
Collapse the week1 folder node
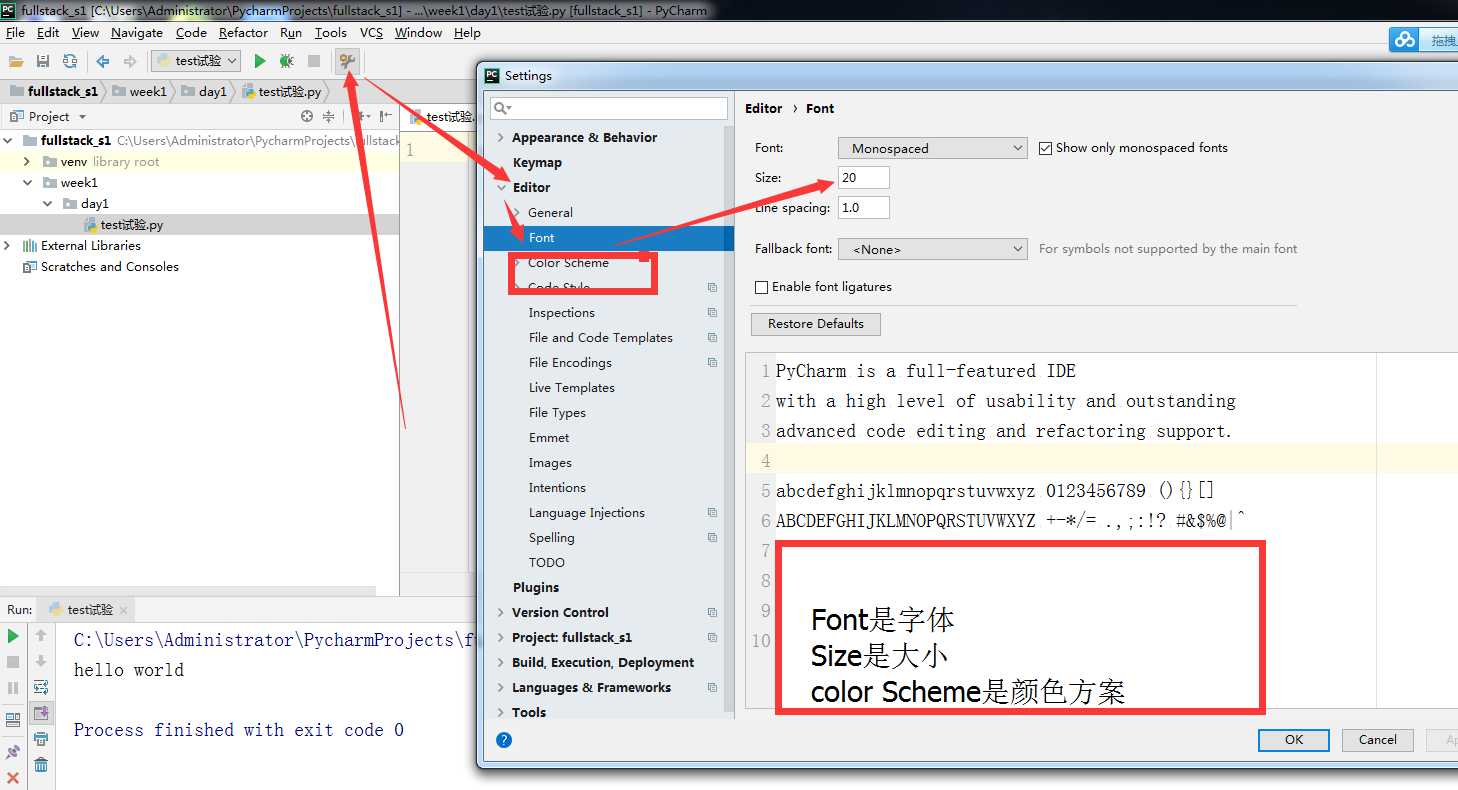[28, 183]
